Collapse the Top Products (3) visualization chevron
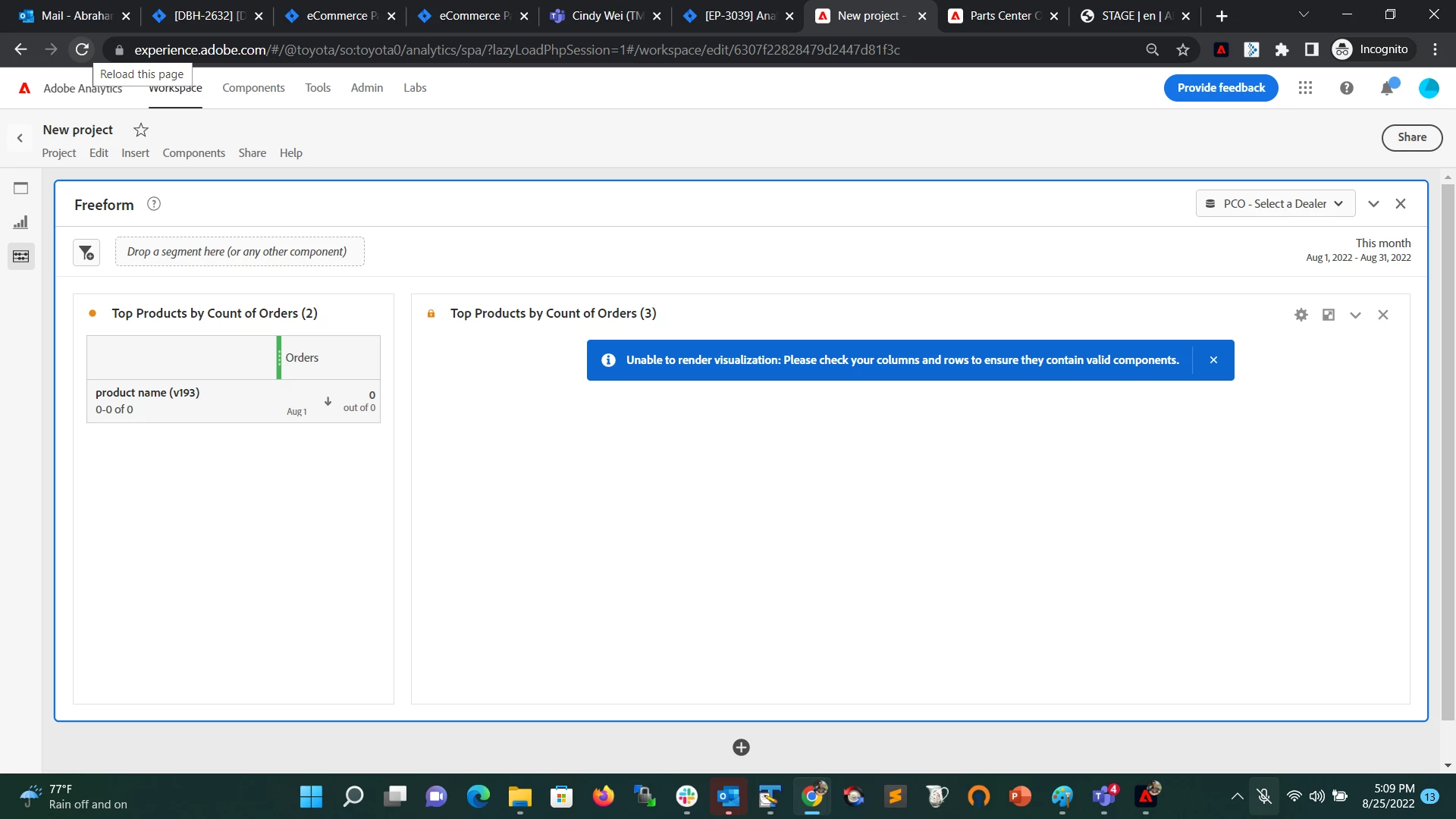The image size is (1456, 819). coord(1355,315)
